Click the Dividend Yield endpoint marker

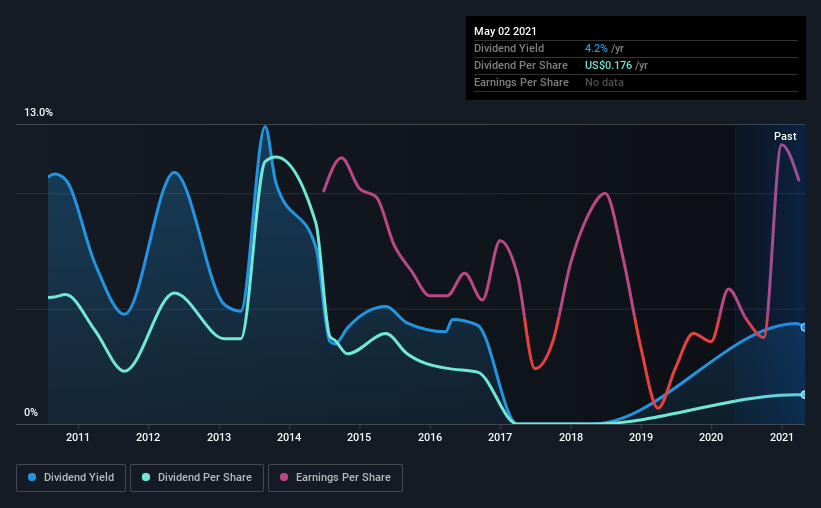[x=804, y=327]
